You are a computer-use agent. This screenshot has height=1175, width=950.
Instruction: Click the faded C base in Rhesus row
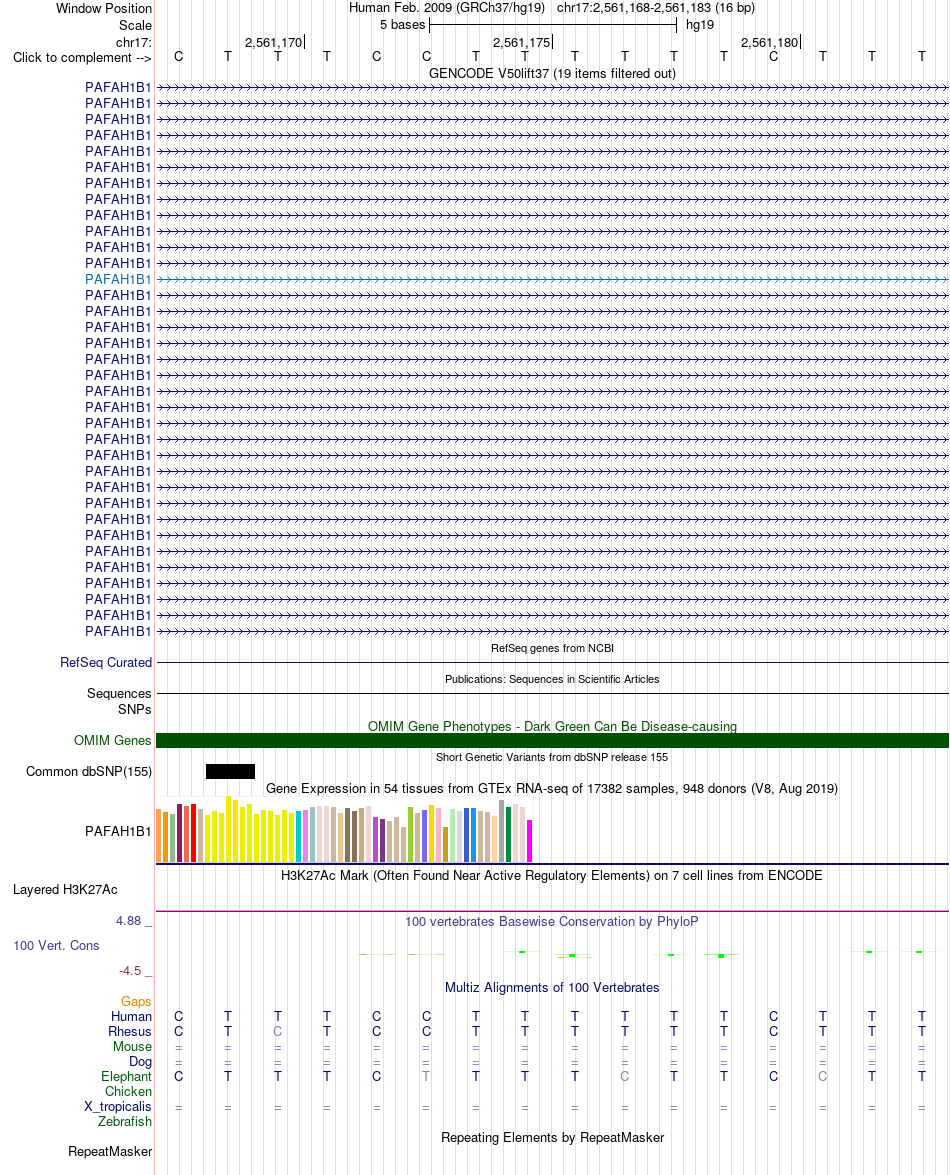pyautogui.click(x=277, y=1032)
